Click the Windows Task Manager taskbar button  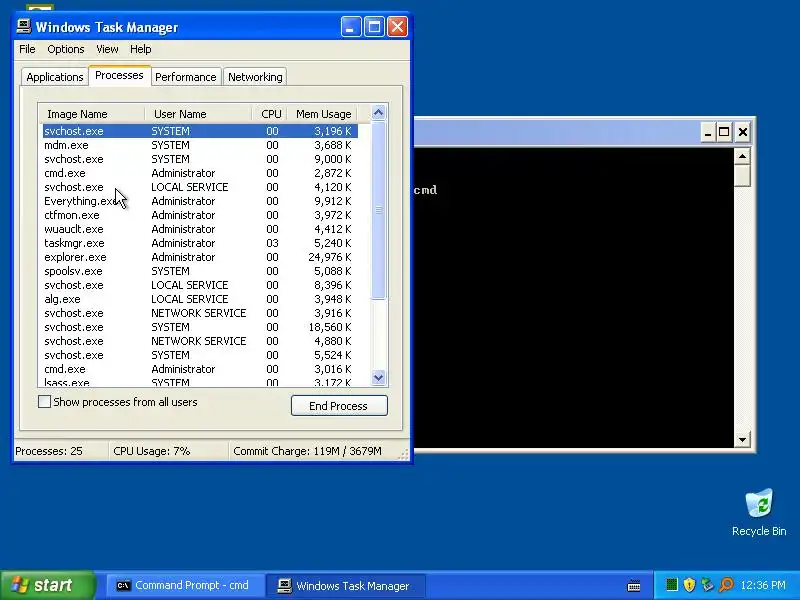pyautogui.click(x=346, y=585)
